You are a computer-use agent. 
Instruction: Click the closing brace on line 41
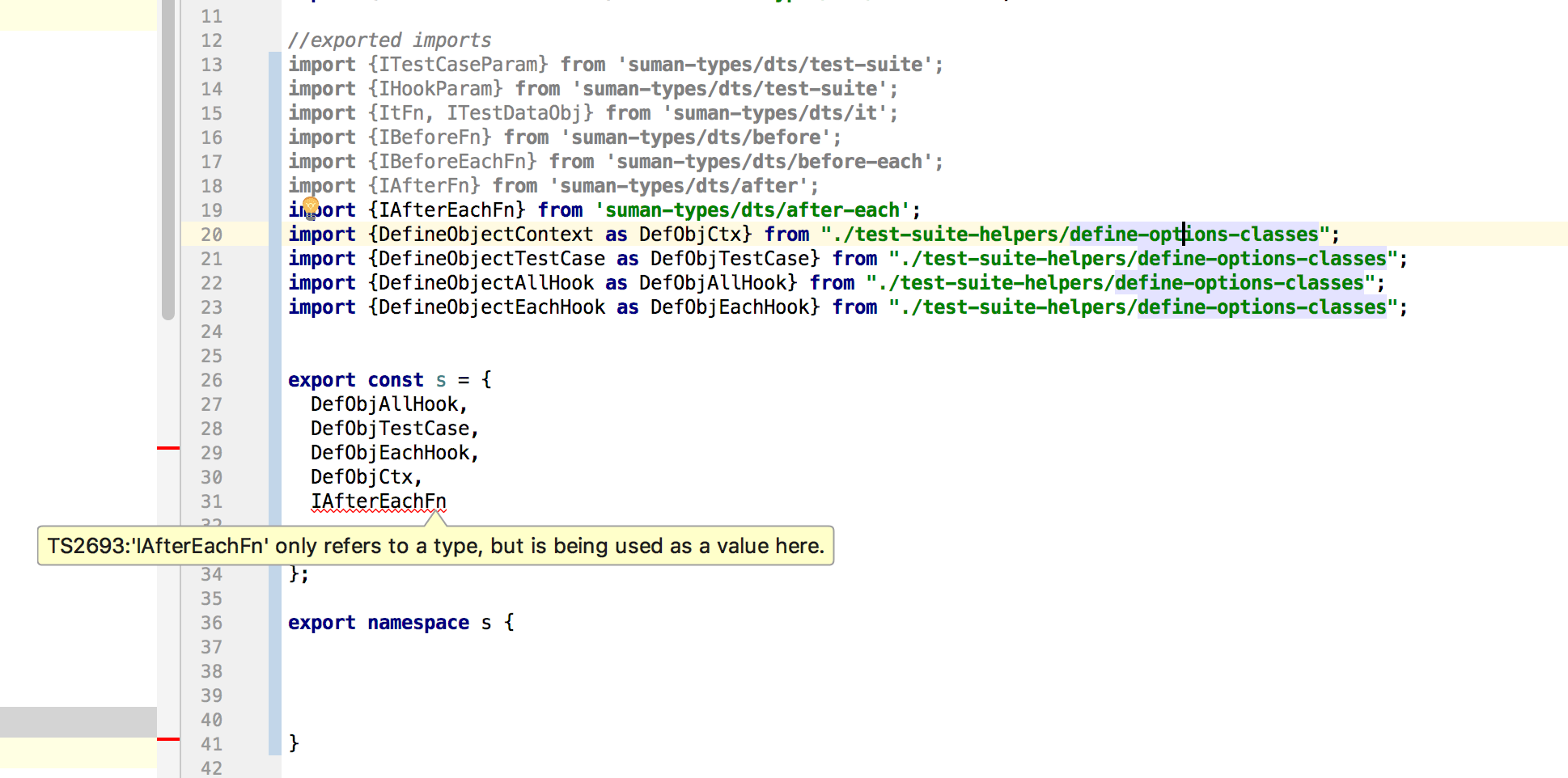pos(294,743)
